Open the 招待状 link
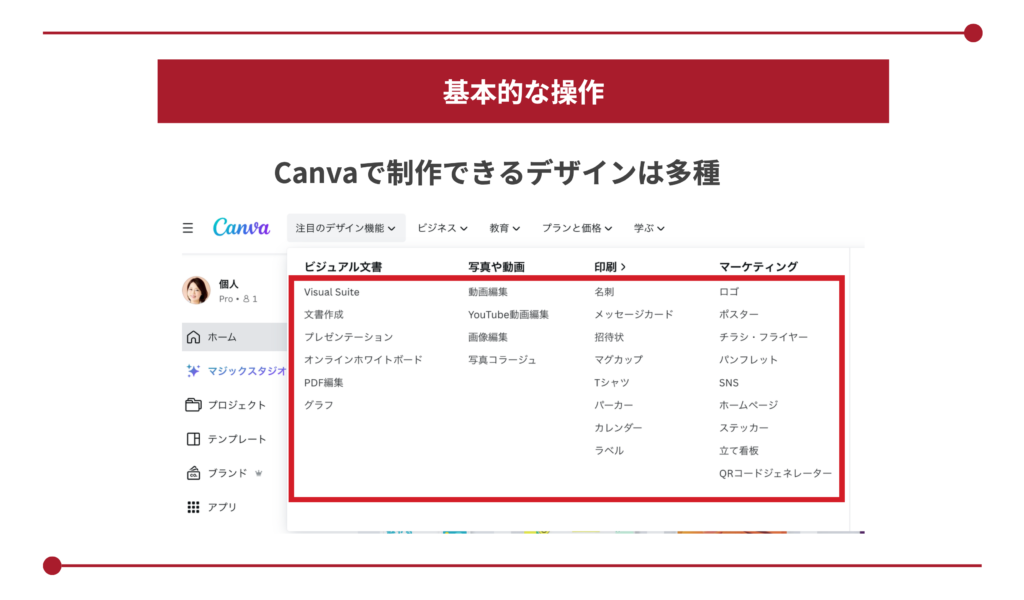Viewport: 1024px width, 600px height. pyautogui.click(x=609, y=337)
